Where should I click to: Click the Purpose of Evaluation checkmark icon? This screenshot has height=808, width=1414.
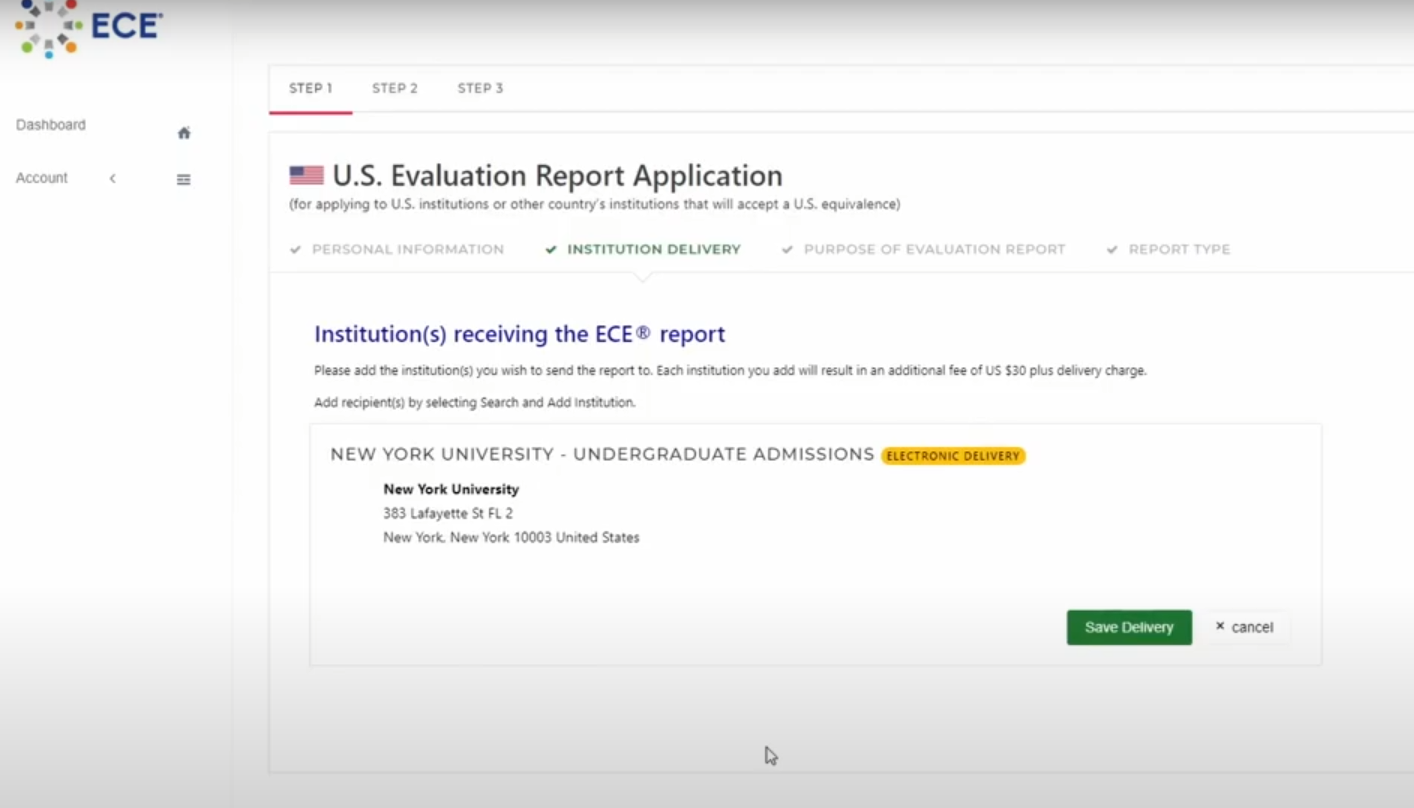[x=787, y=250]
